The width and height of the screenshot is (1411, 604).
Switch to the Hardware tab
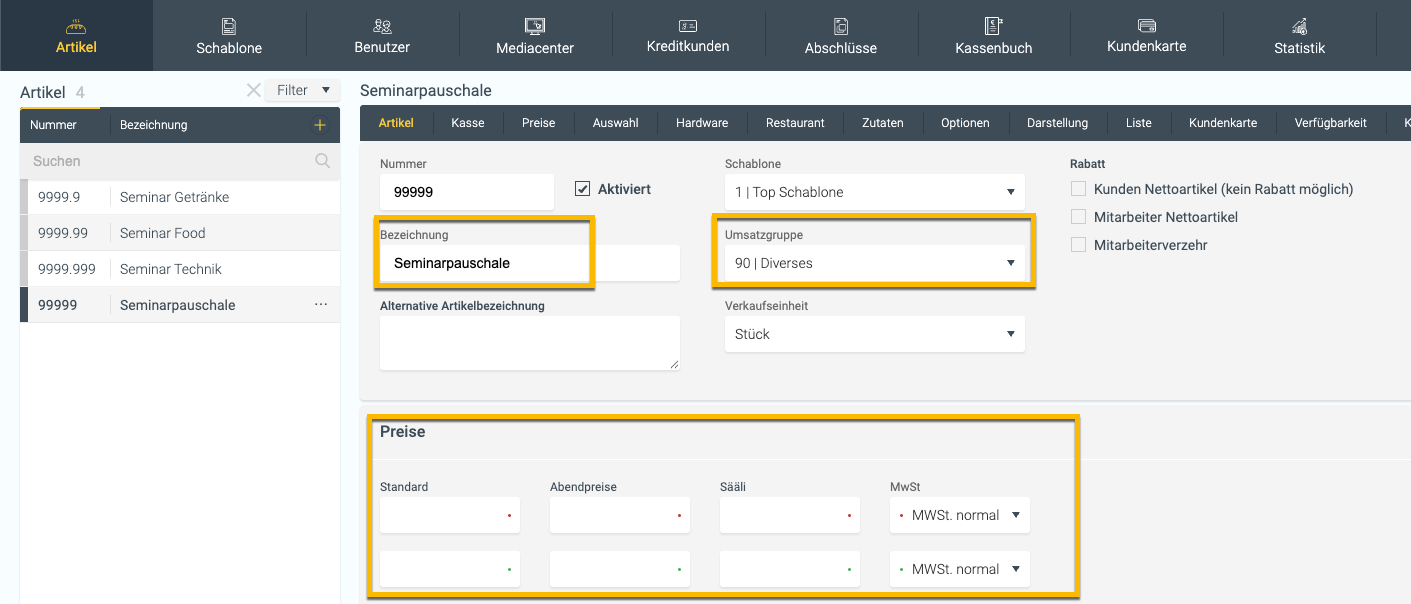click(x=702, y=123)
